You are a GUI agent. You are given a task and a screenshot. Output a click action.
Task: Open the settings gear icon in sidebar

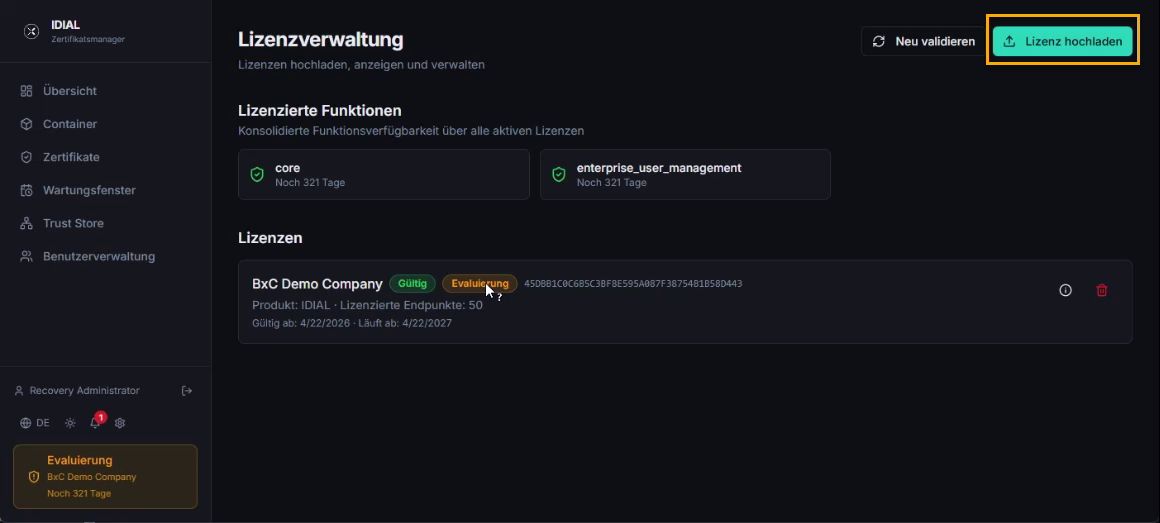coord(120,423)
